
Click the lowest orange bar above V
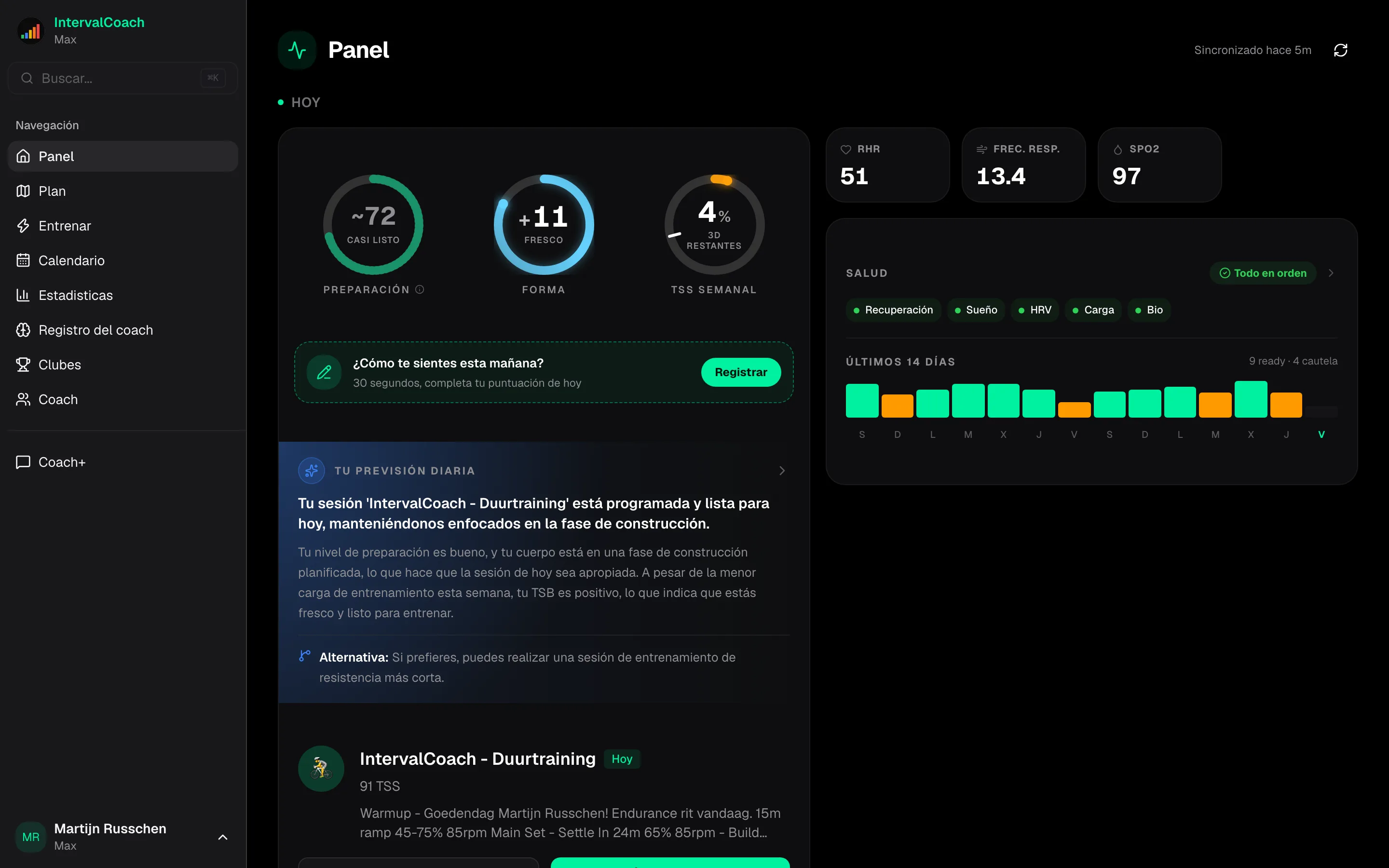click(1074, 409)
